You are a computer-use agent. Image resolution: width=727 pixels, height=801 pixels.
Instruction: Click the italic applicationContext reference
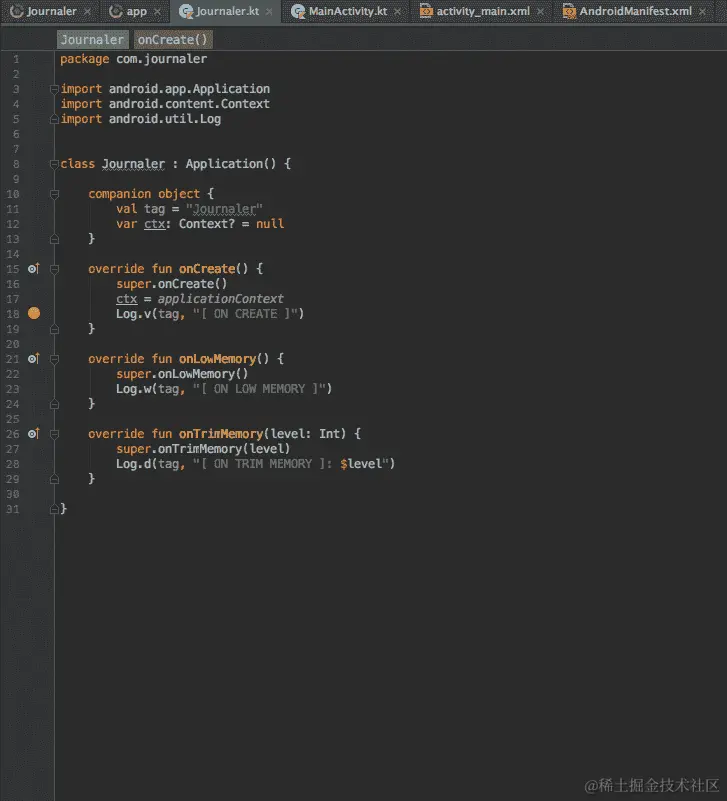tap(221, 299)
